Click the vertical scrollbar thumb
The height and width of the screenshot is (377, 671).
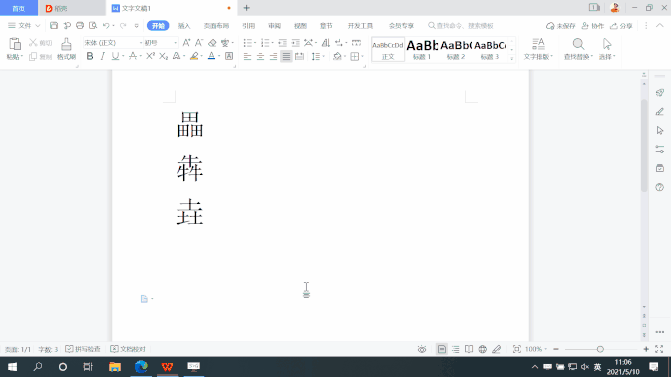[644, 145]
